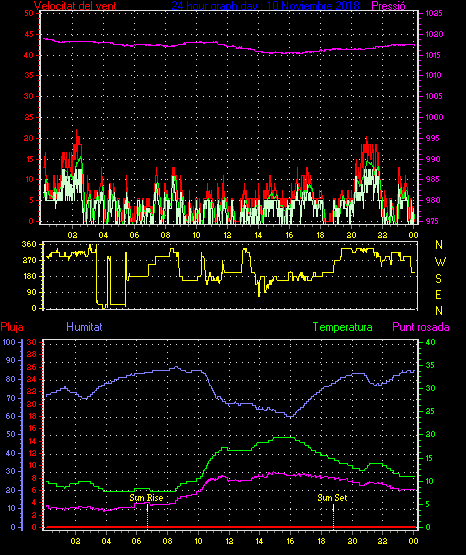Click the 360 value on wind direction axis
Image resolution: width=466 pixels, height=555 pixels.
[29, 244]
